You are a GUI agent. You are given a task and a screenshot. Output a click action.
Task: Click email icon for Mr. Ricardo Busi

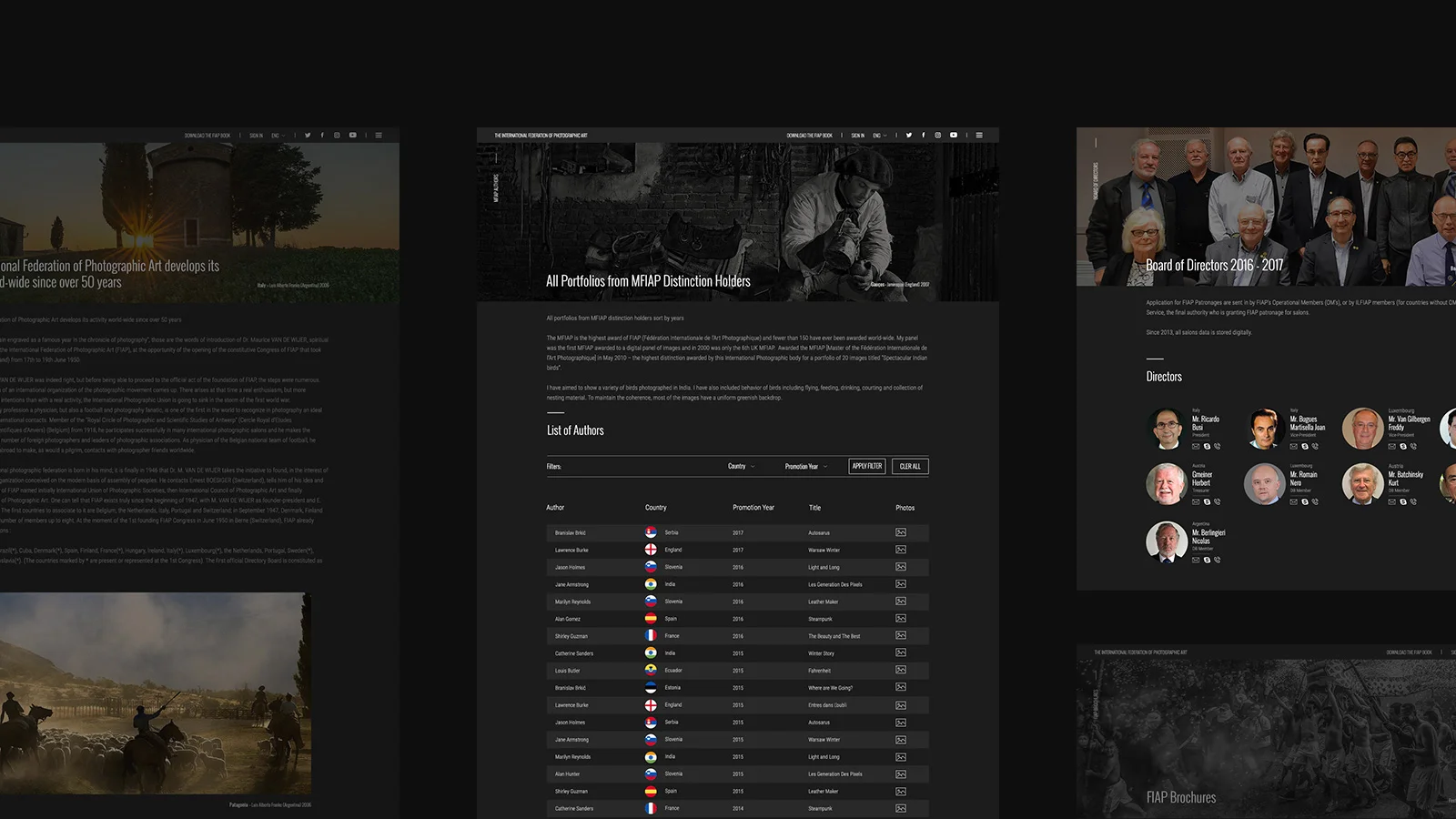click(1196, 447)
